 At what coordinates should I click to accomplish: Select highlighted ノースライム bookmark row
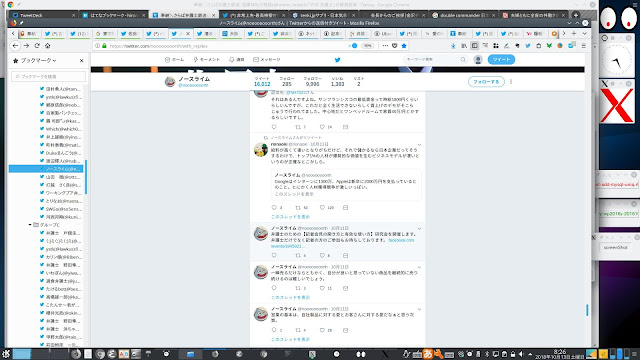pos(47,169)
